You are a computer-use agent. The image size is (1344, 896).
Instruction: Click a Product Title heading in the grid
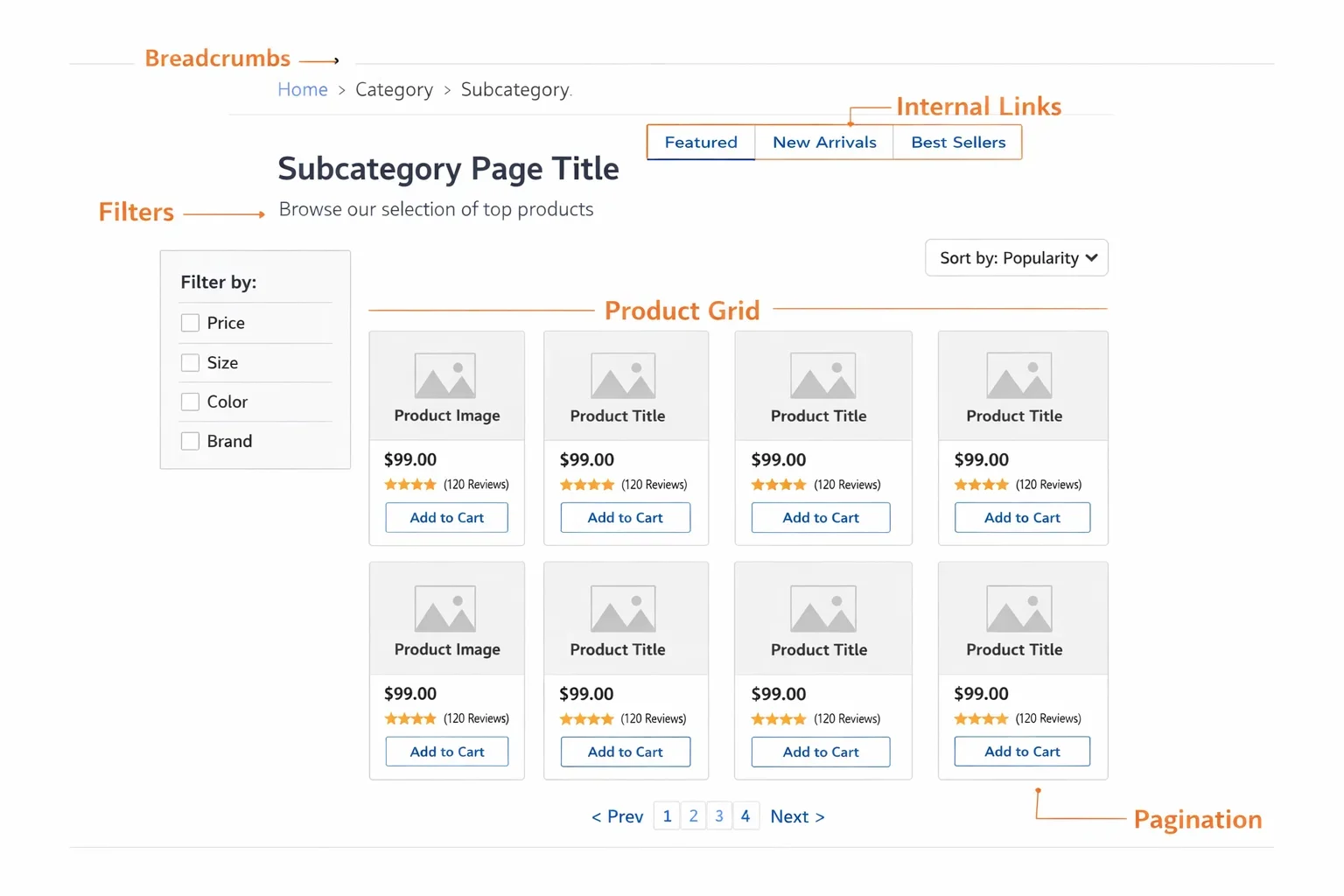tap(619, 416)
